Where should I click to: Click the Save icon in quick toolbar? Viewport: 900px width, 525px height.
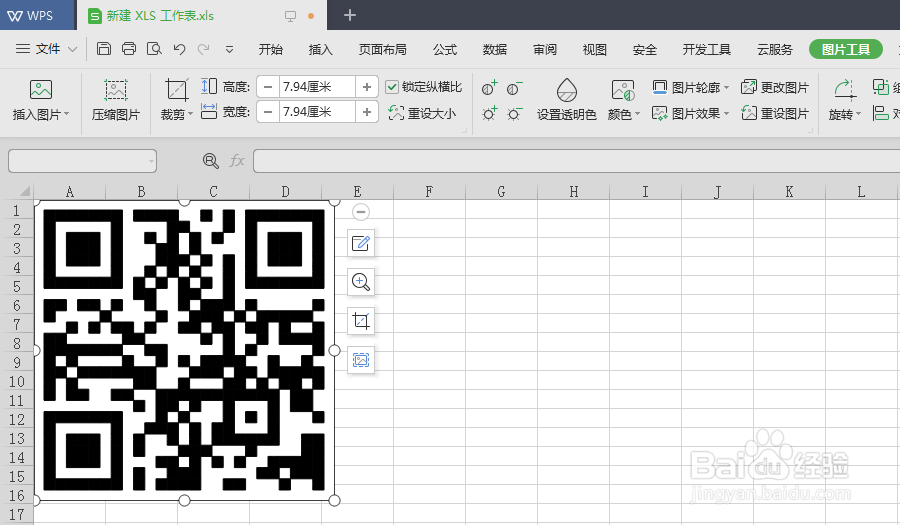coord(103,49)
